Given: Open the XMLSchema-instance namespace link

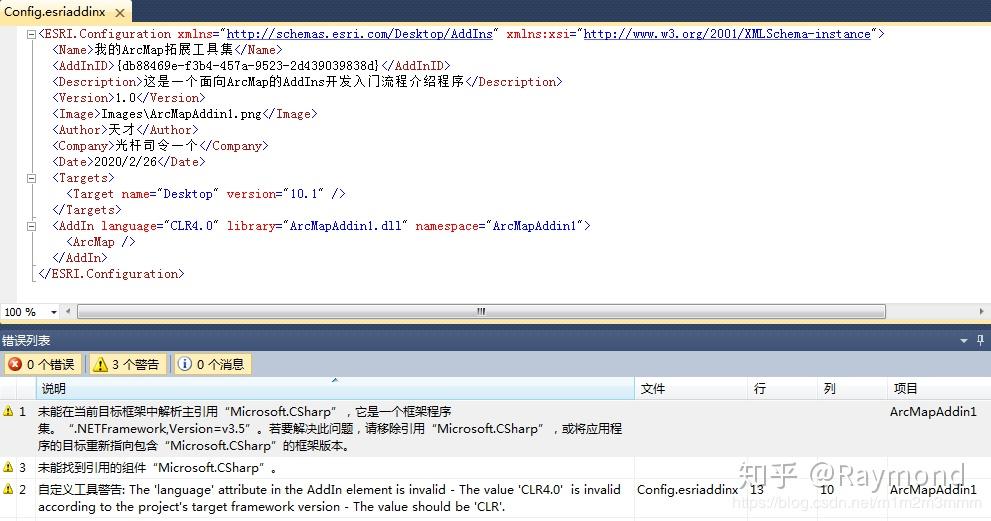Looking at the screenshot, I should 727,34.
